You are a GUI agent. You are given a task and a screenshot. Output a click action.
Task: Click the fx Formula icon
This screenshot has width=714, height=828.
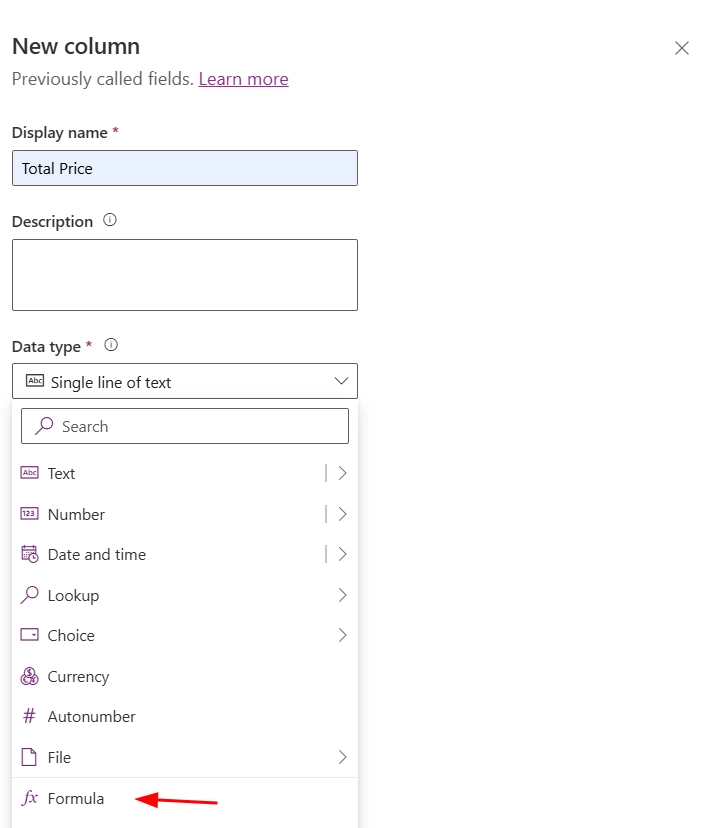pos(30,798)
